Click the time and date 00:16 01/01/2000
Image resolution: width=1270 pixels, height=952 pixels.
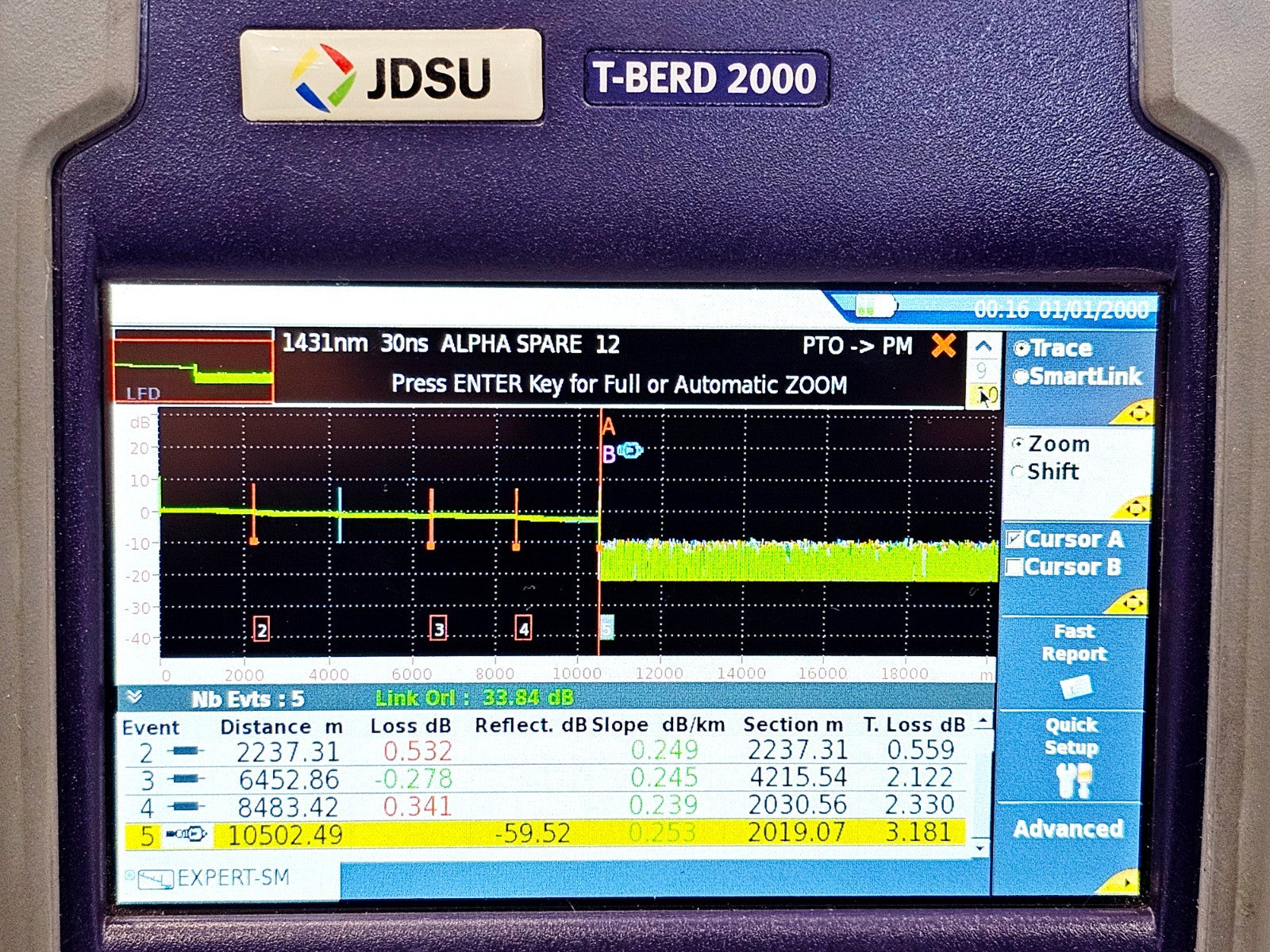coord(1061,309)
